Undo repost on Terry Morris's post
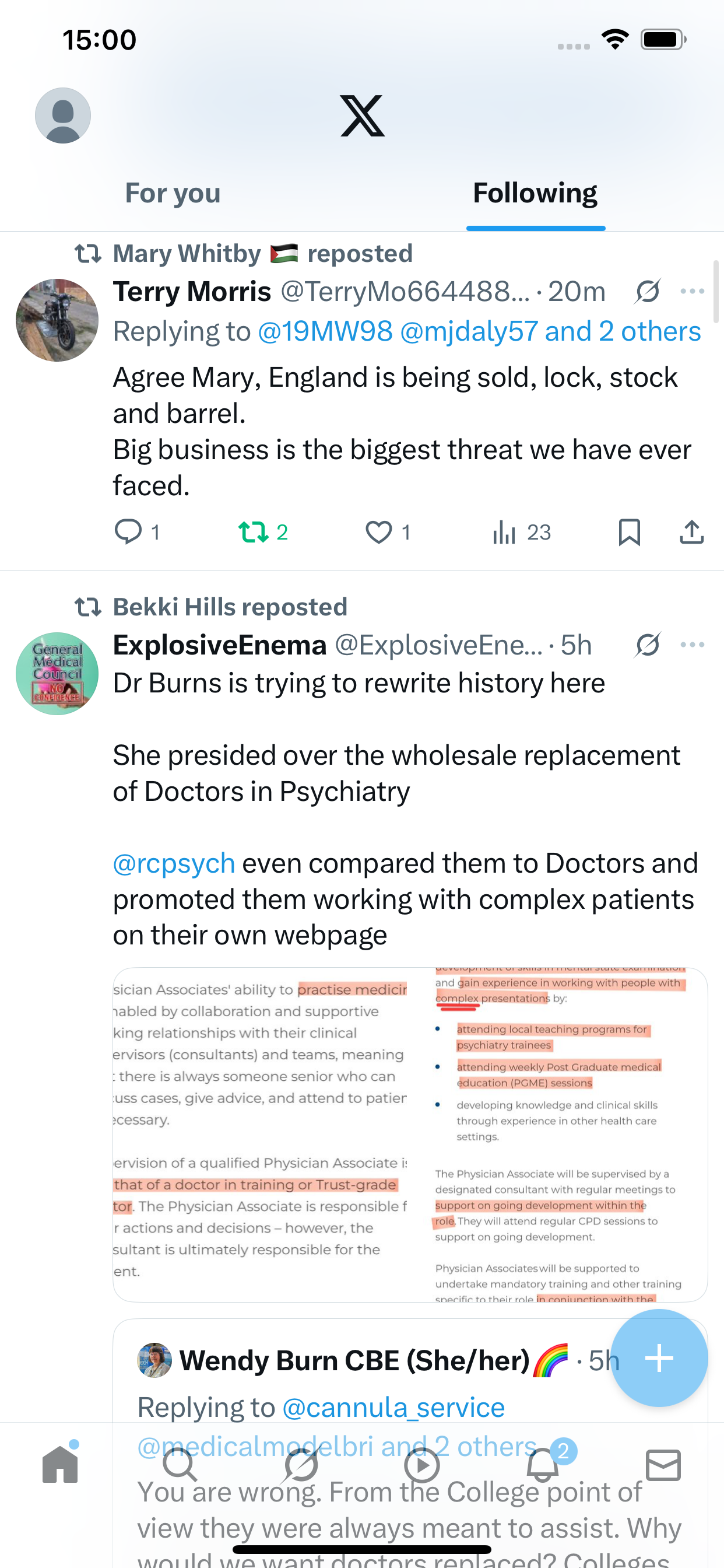 (254, 532)
